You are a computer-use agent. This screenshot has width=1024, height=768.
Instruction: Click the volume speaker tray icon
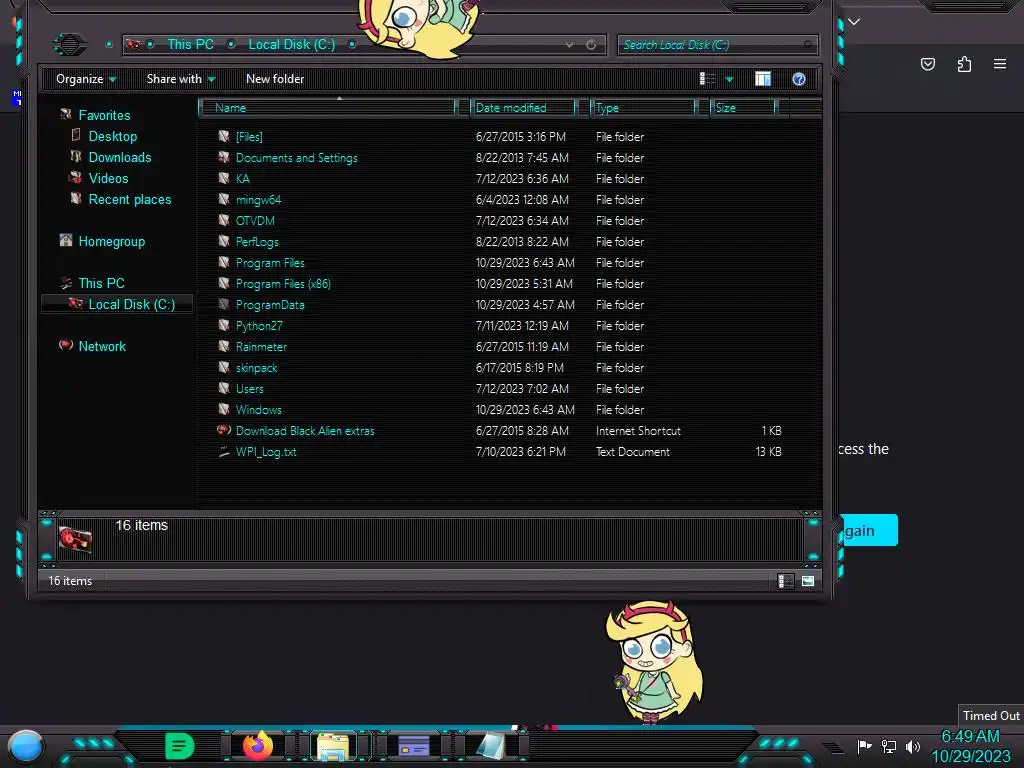point(913,746)
